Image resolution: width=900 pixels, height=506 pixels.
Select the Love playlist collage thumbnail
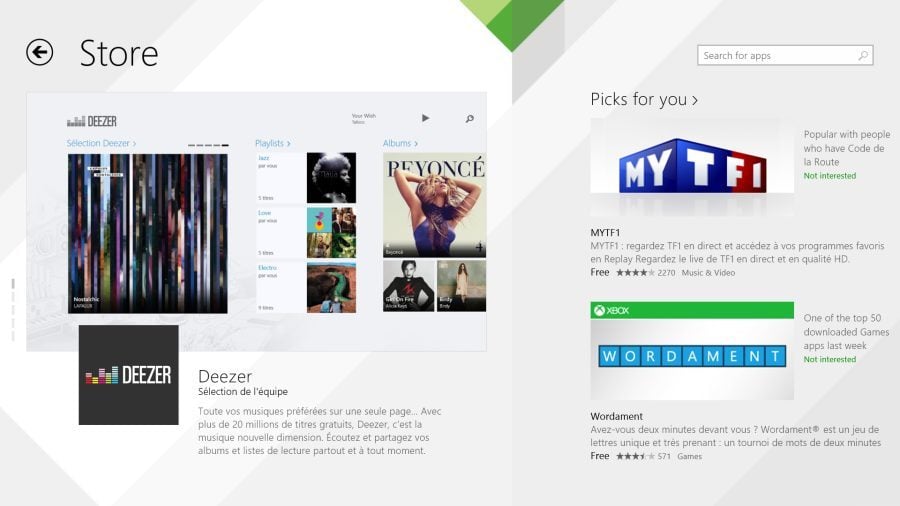tap(331, 232)
